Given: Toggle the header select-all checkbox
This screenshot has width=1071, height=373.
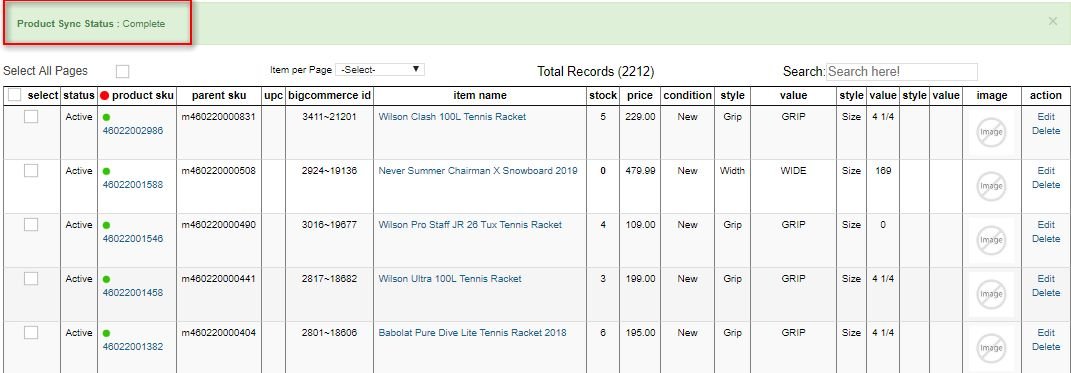Looking at the screenshot, I should click(14, 96).
